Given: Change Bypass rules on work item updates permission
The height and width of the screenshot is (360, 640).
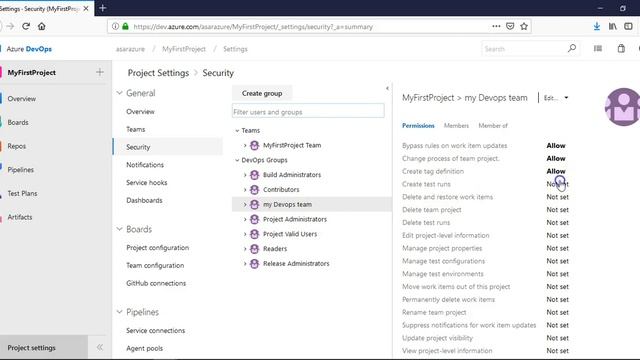Looking at the screenshot, I should point(556,146).
